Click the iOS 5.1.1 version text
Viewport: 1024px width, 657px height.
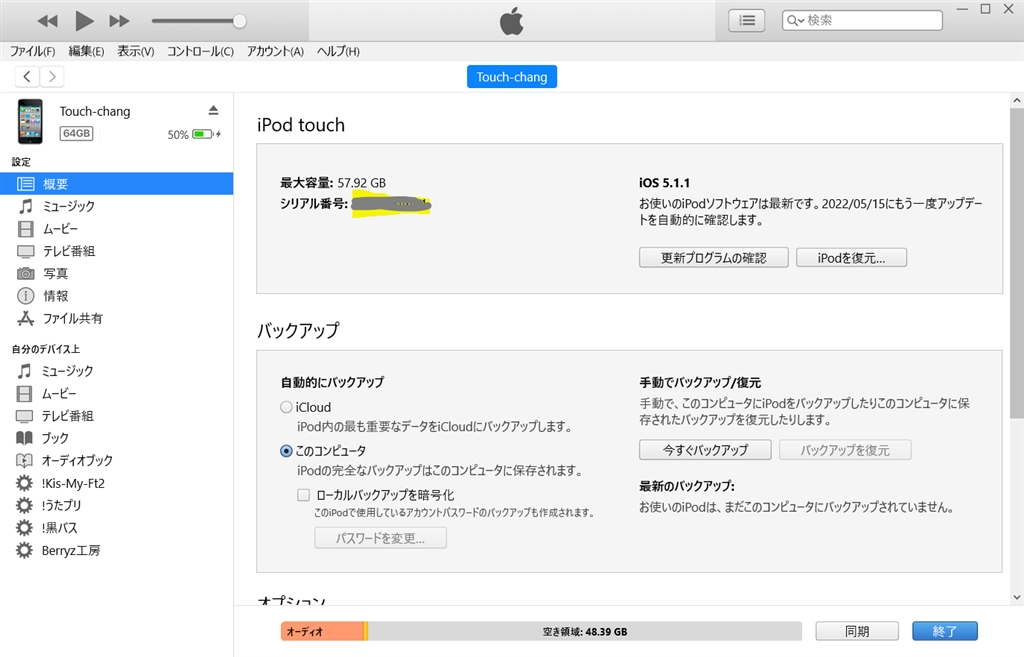(x=664, y=183)
